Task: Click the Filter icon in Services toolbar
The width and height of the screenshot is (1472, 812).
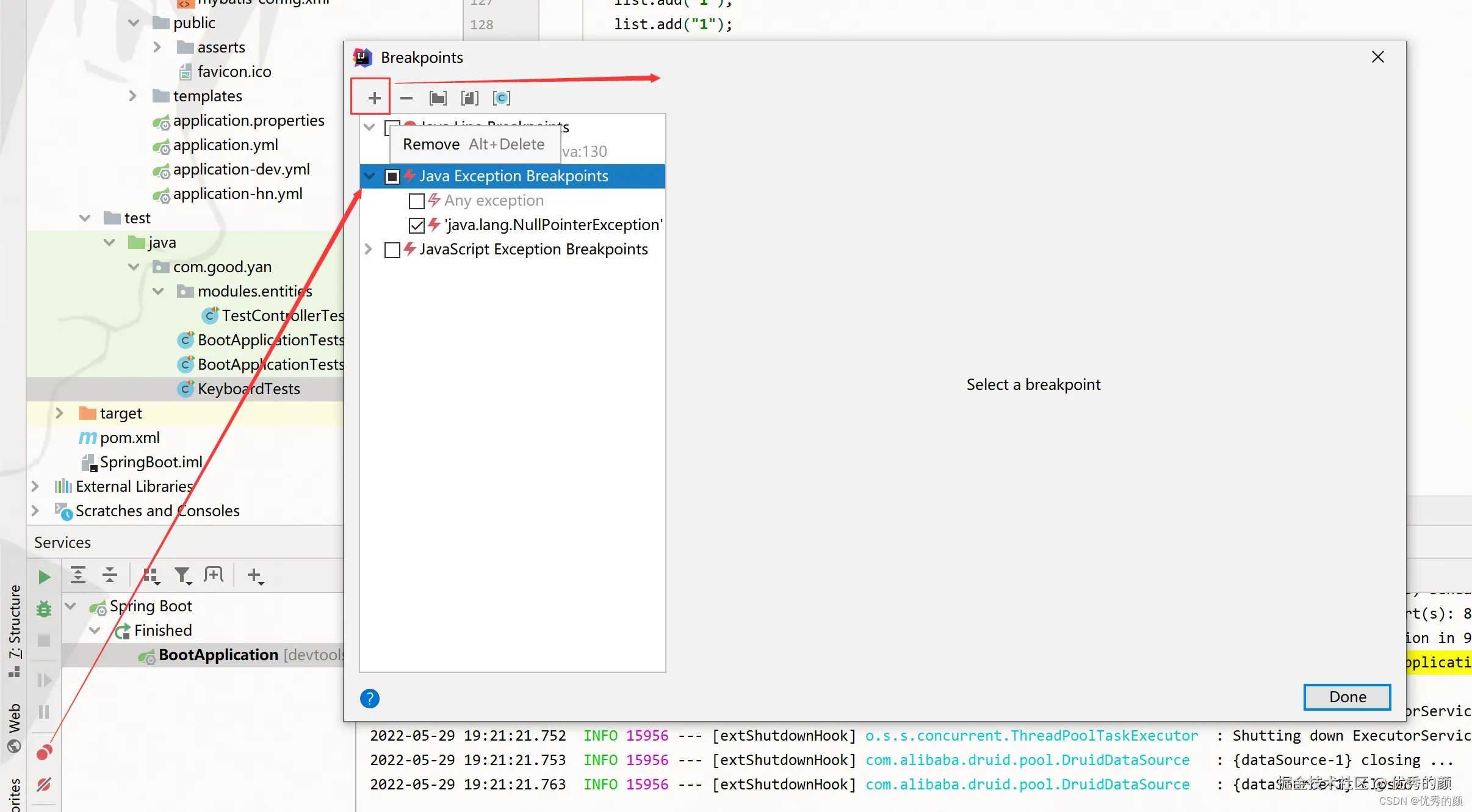Action: click(182, 575)
